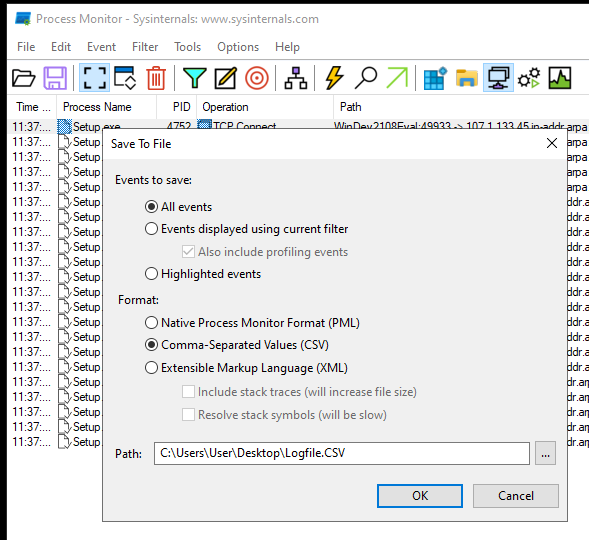Click the Process Name column header
This screenshot has width=589, height=540.
106,107
